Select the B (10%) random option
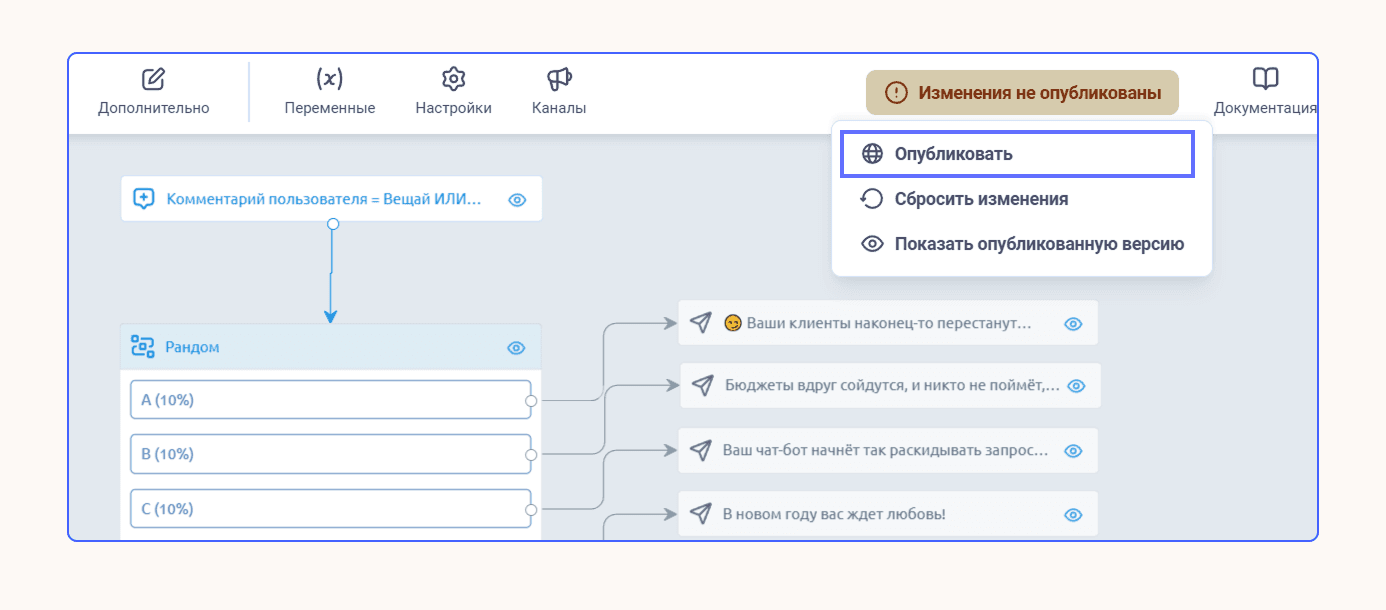 (x=331, y=454)
